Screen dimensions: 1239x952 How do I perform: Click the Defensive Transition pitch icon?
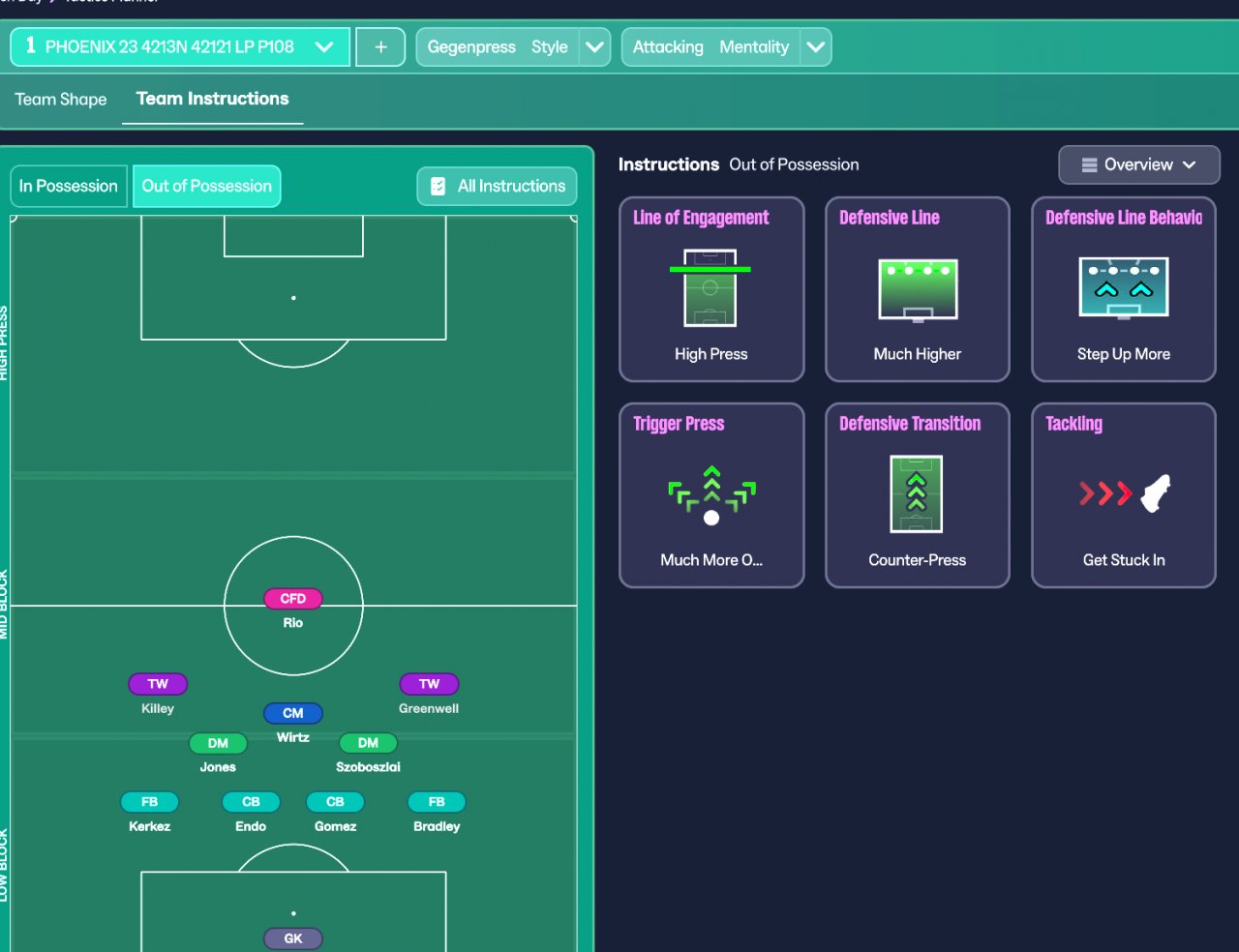pyautogui.click(x=917, y=494)
